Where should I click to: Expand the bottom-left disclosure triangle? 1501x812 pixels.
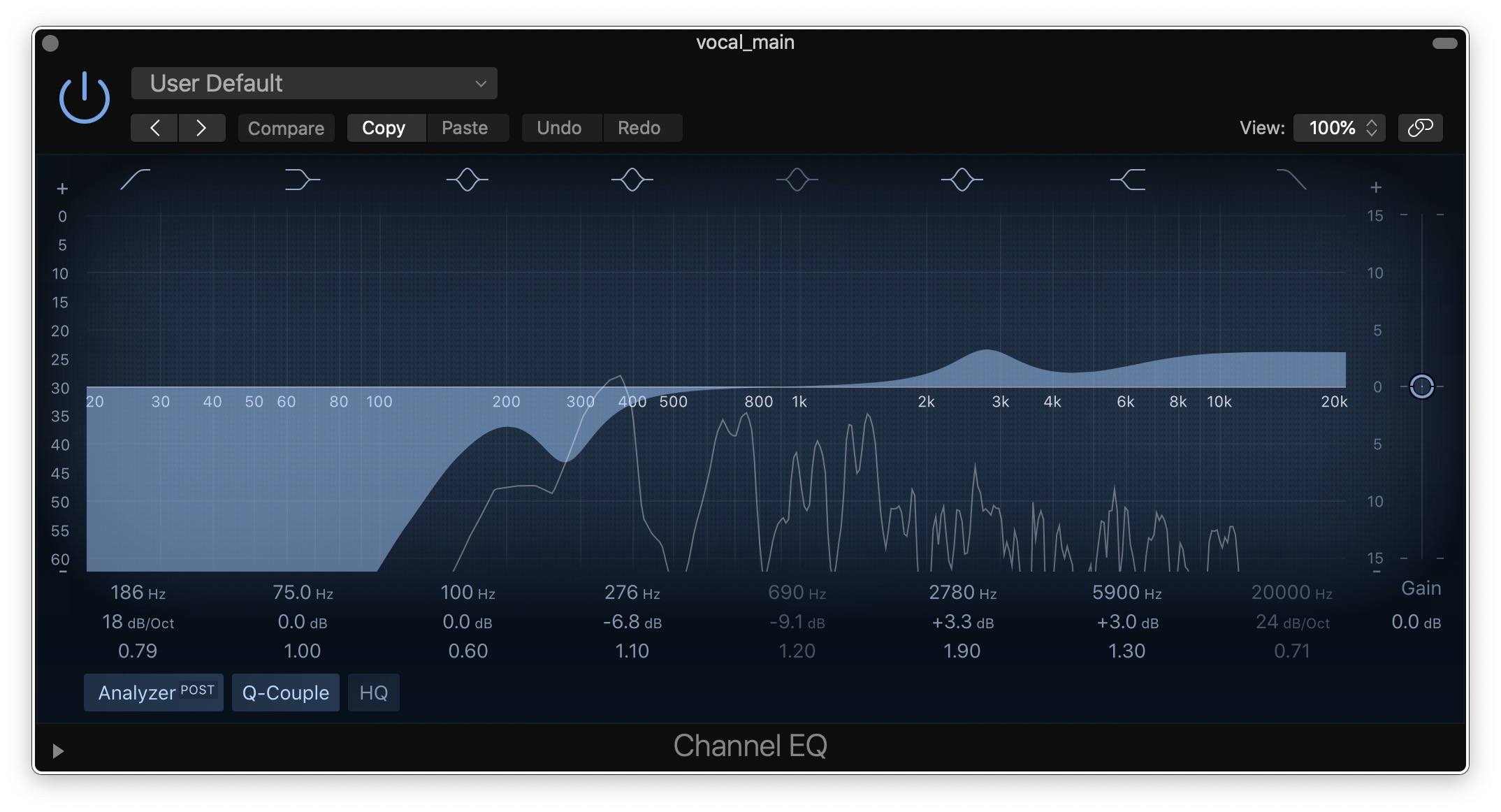click(x=58, y=751)
